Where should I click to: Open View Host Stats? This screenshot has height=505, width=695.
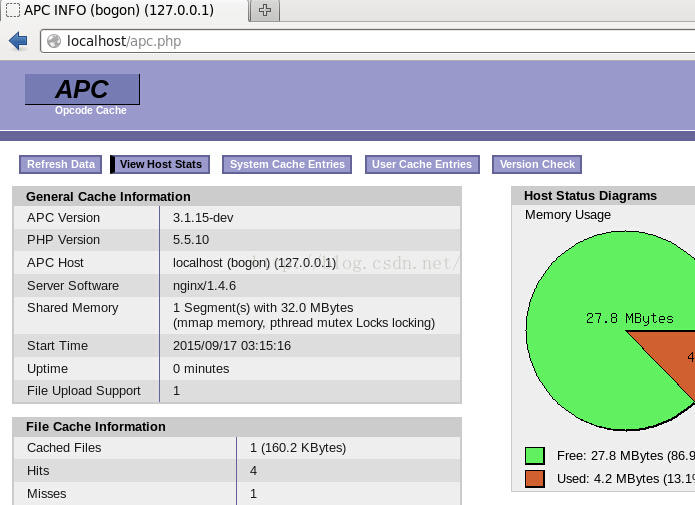160,164
